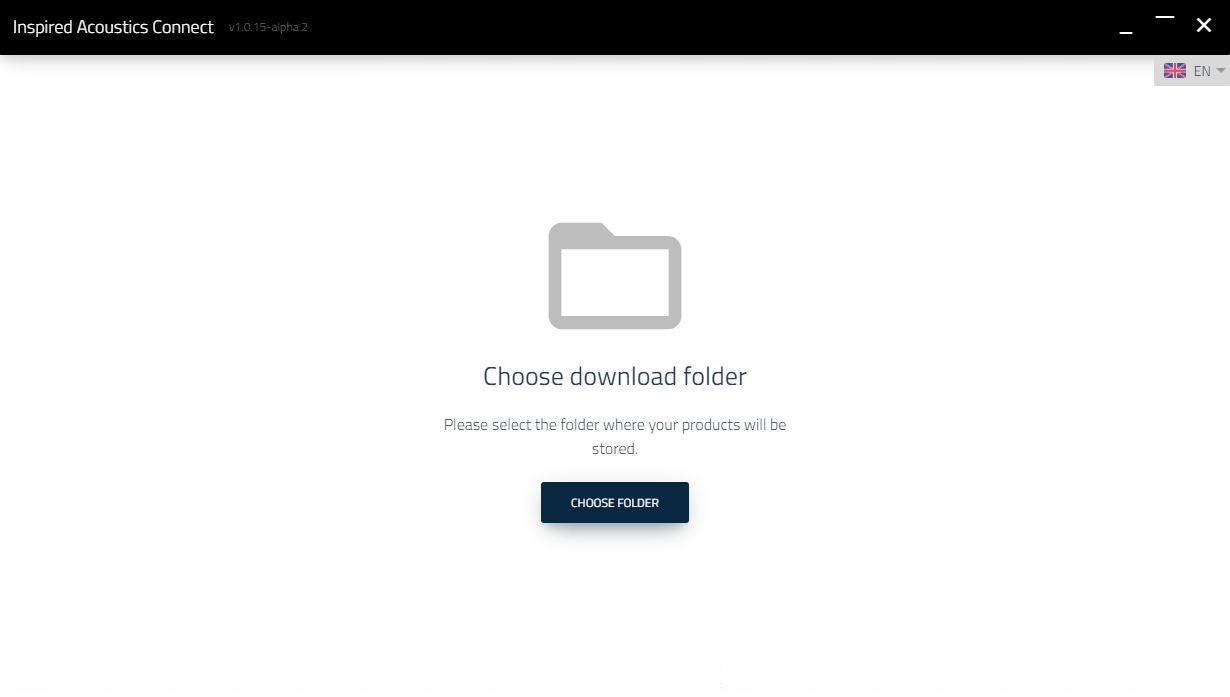This screenshot has width=1230, height=697.
Task: Click the 'Inspired Acoustics Connect' title text
Action: coord(113,27)
